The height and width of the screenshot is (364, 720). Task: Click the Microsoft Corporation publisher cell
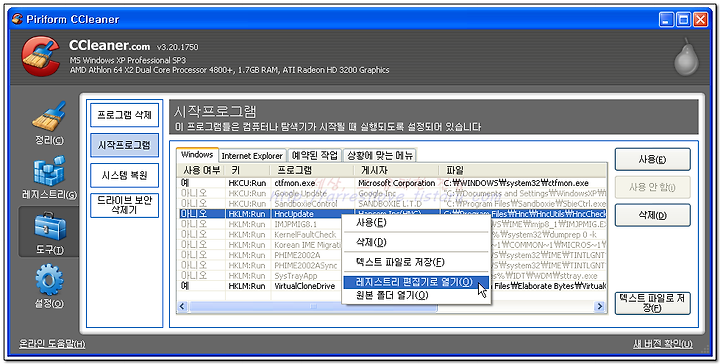(396, 183)
